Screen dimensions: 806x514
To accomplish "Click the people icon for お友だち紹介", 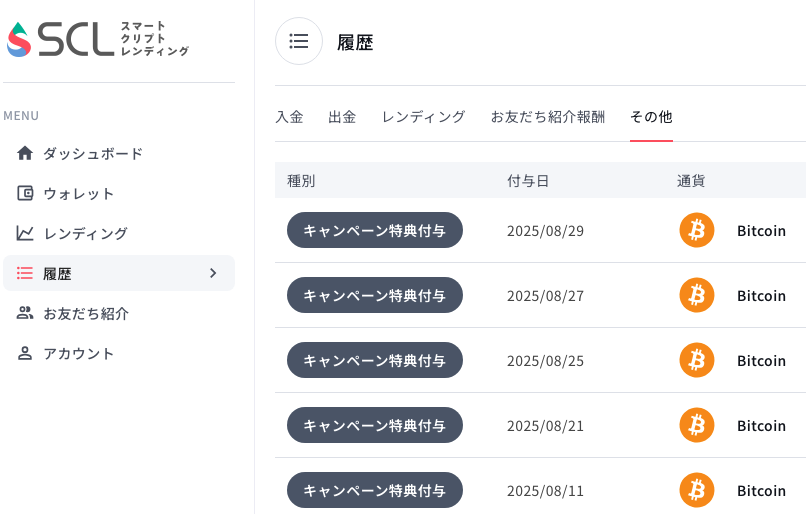I will 25,313.
